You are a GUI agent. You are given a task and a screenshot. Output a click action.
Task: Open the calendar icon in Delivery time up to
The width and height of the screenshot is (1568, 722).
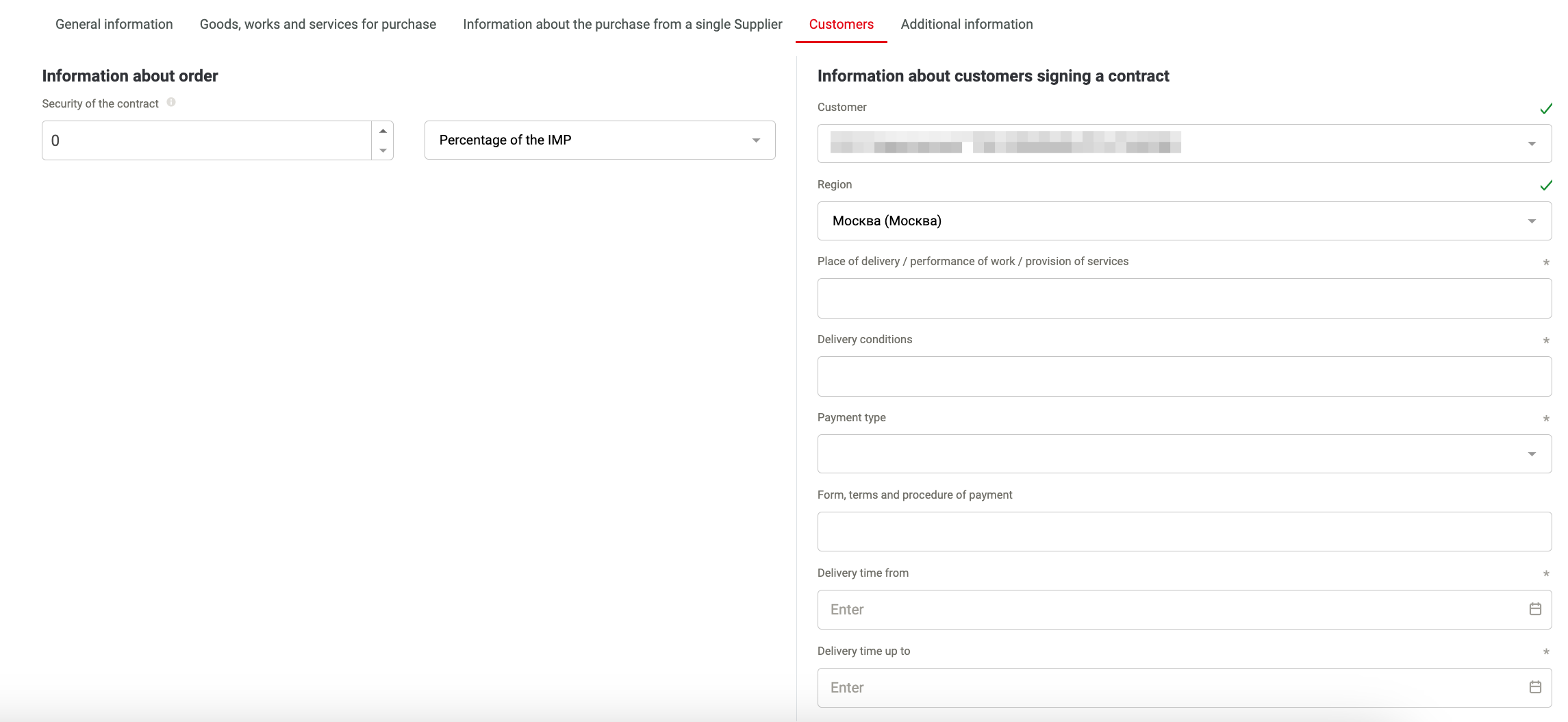[x=1535, y=687]
